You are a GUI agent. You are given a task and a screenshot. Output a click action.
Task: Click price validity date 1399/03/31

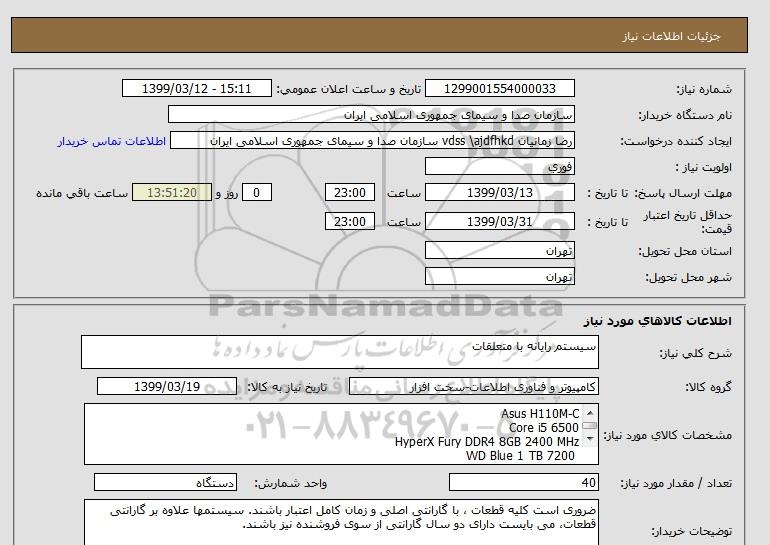(x=499, y=222)
